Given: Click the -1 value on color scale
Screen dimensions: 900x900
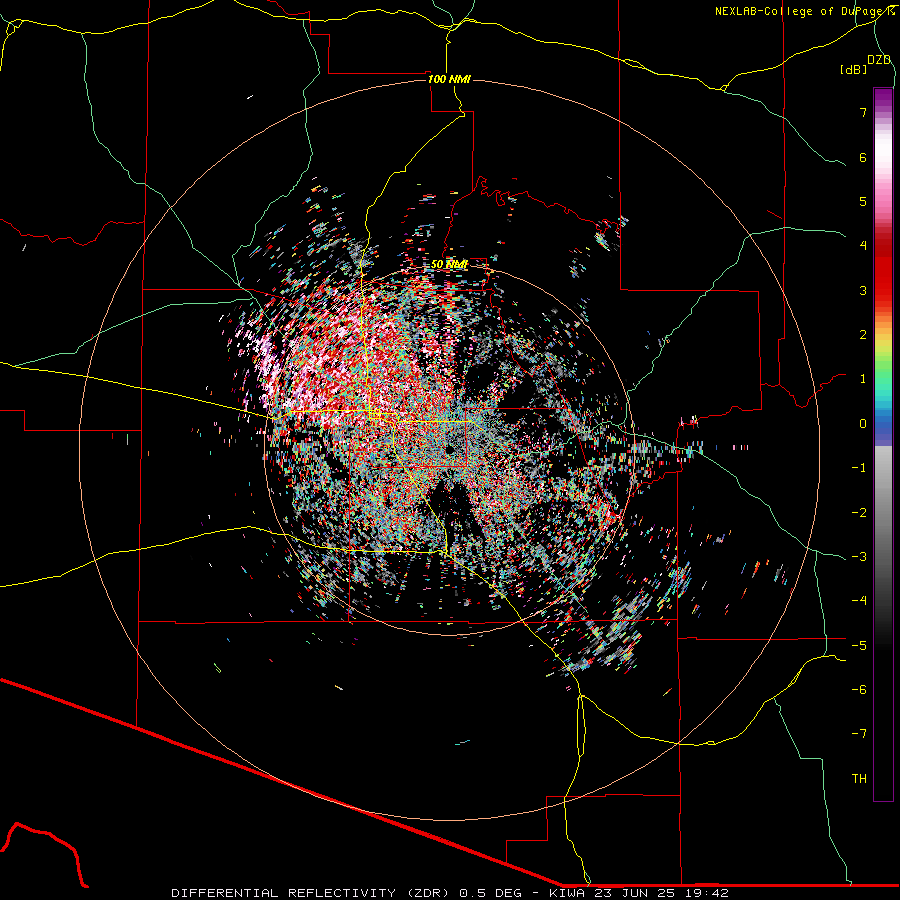Looking at the screenshot, I should 859,468.
